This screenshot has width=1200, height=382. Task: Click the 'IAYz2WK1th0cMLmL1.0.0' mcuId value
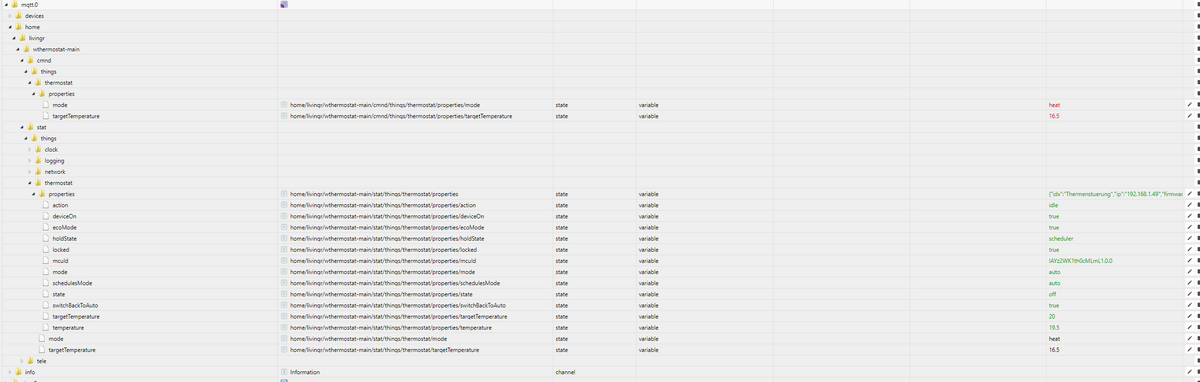coord(1080,261)
